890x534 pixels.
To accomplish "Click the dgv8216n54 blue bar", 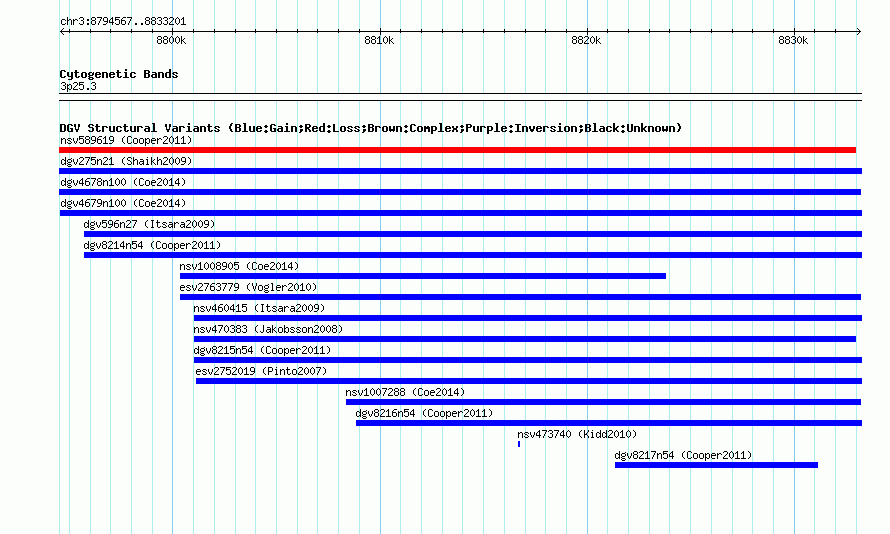I will click(609, 423).
